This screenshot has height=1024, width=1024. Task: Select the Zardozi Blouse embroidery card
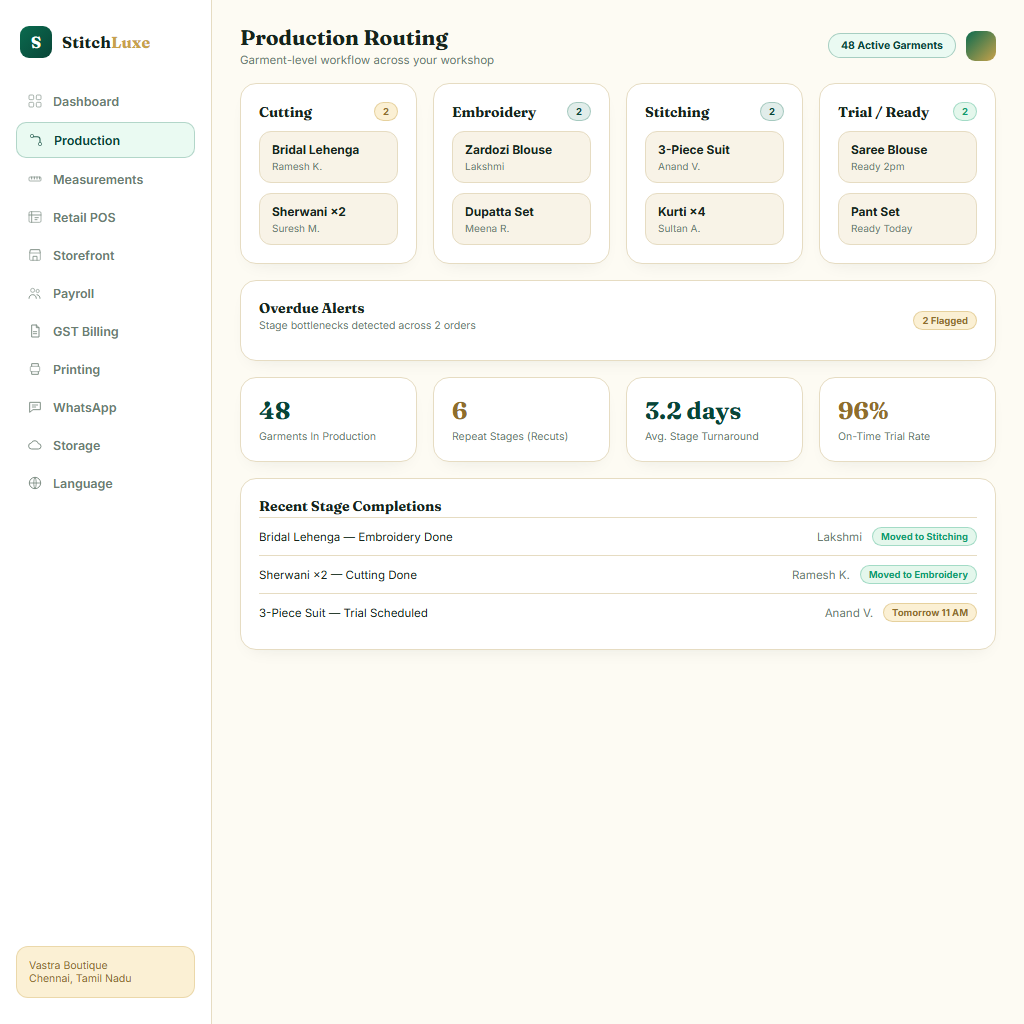tap(521, 157)
